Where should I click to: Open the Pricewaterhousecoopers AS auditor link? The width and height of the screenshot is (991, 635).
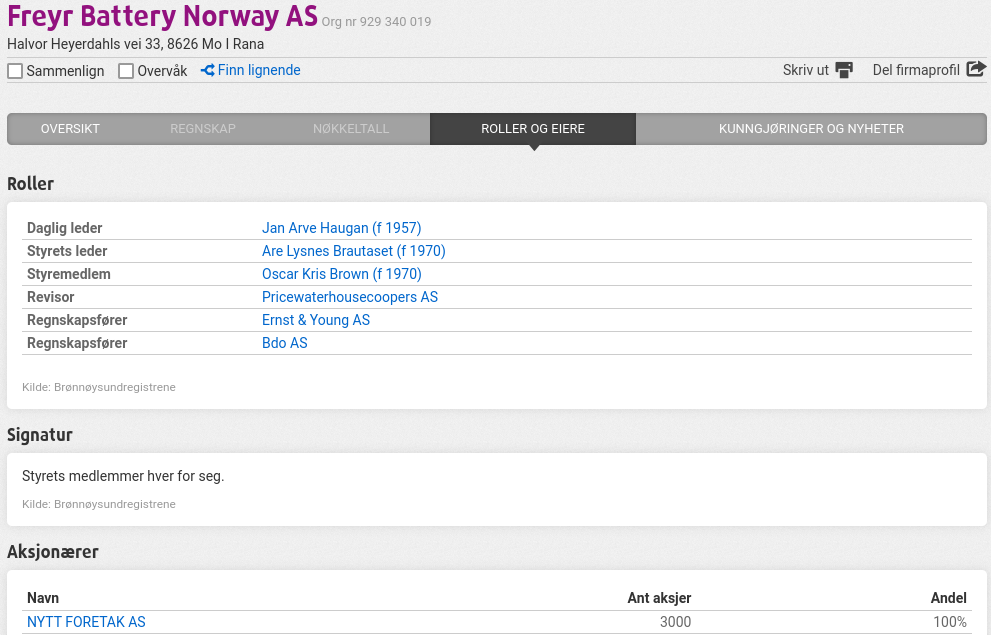[349, 297]
